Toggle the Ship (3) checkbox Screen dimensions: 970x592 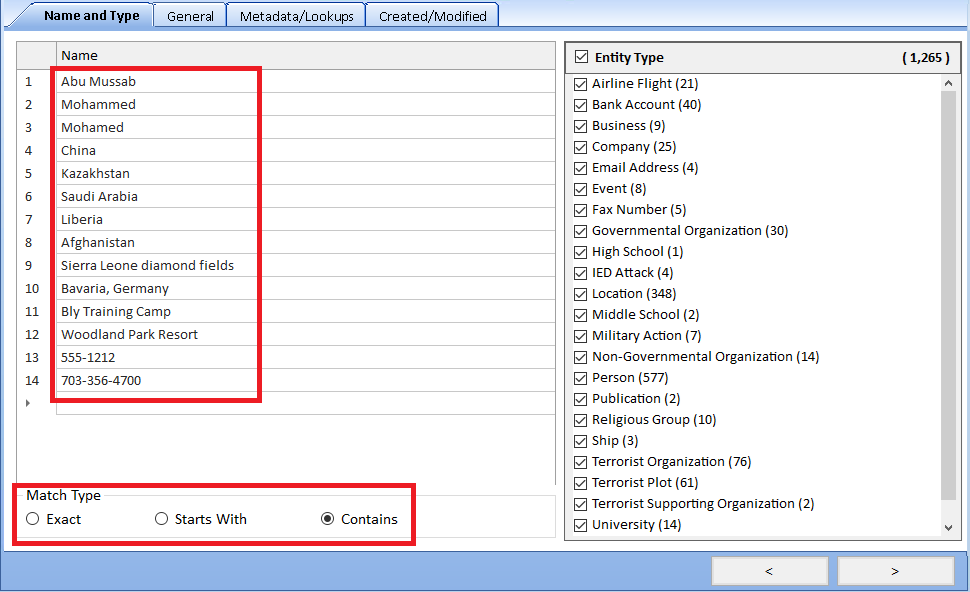[x=580, y=442]
